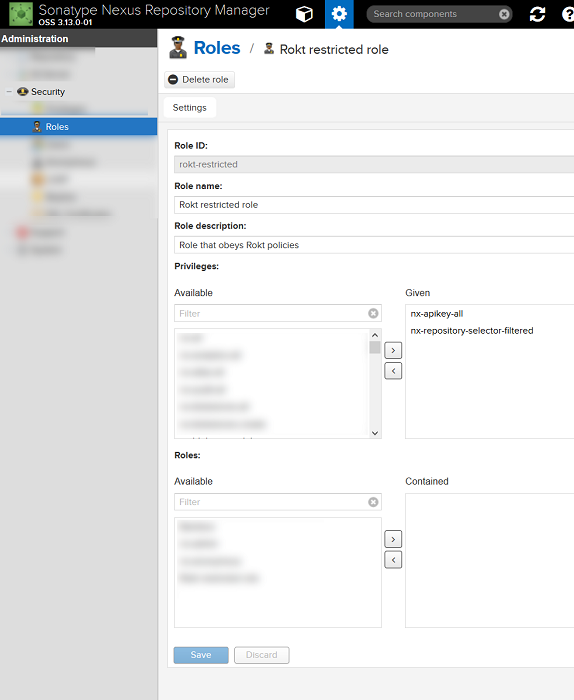Click the Role ID field
The height and width of the screenshot is (700, 574).
[x=374, y=164]
